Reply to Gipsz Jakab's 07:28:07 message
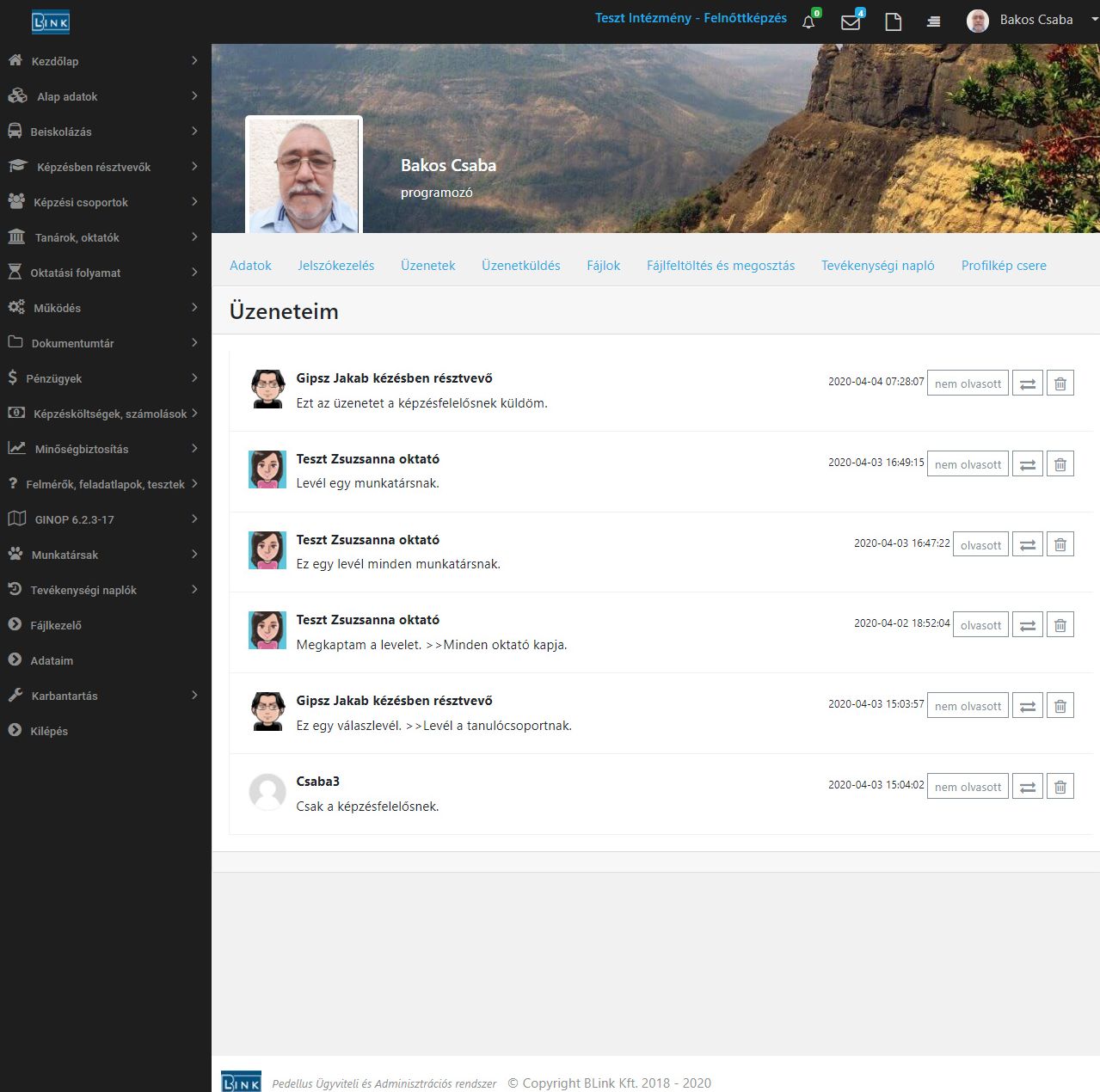Screen dimensions: 1100x1092 click(1028, 383)
